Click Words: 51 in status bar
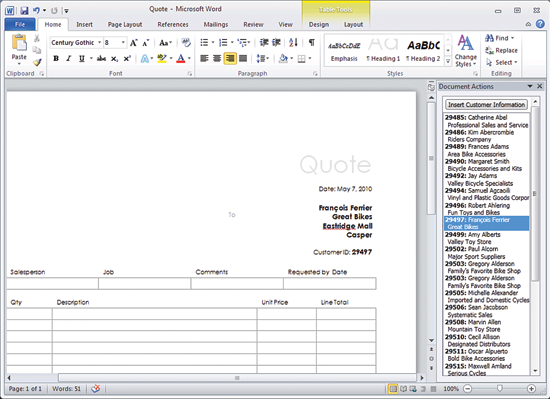The image size is (550, 399). (66, 388)
